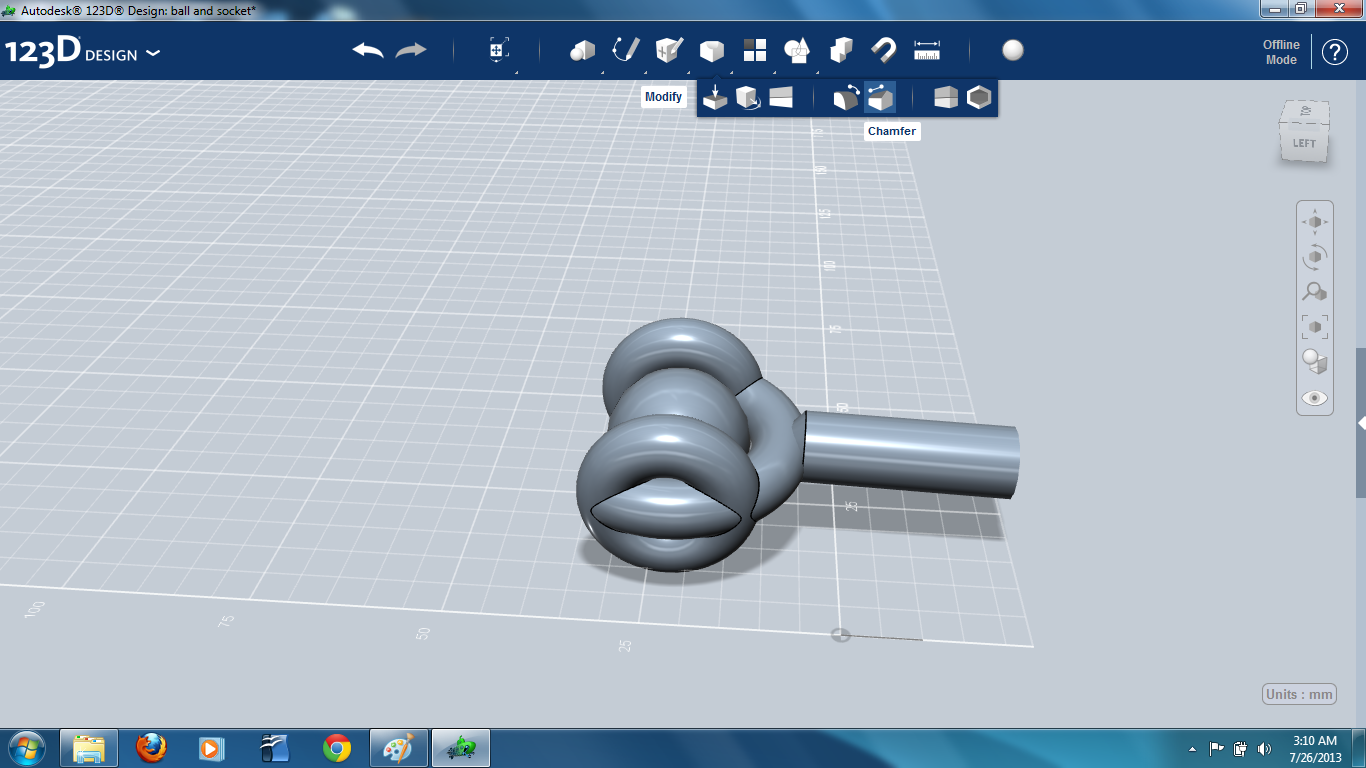Open the Pattern tool icon
Screen dimensions: 1366x768
[x=754, y=50]
